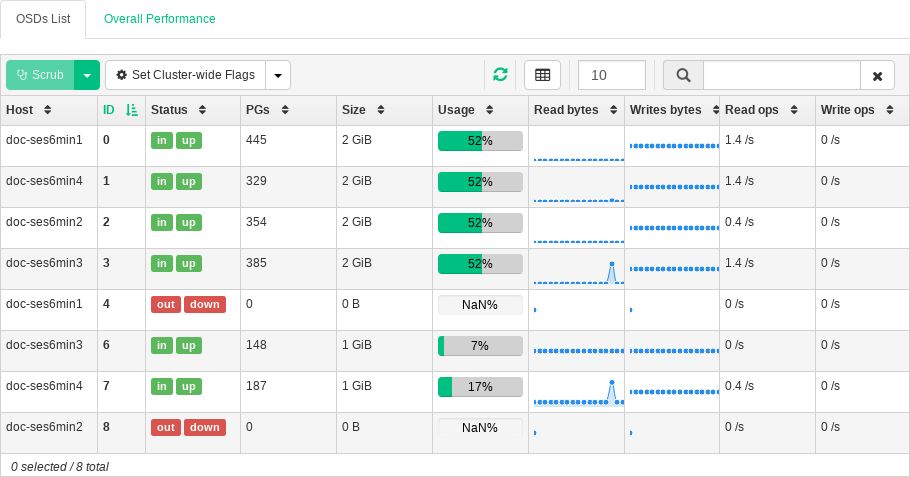Click the Usage column sort arrows
Viewport: 910px width, 477px height.
489,110
